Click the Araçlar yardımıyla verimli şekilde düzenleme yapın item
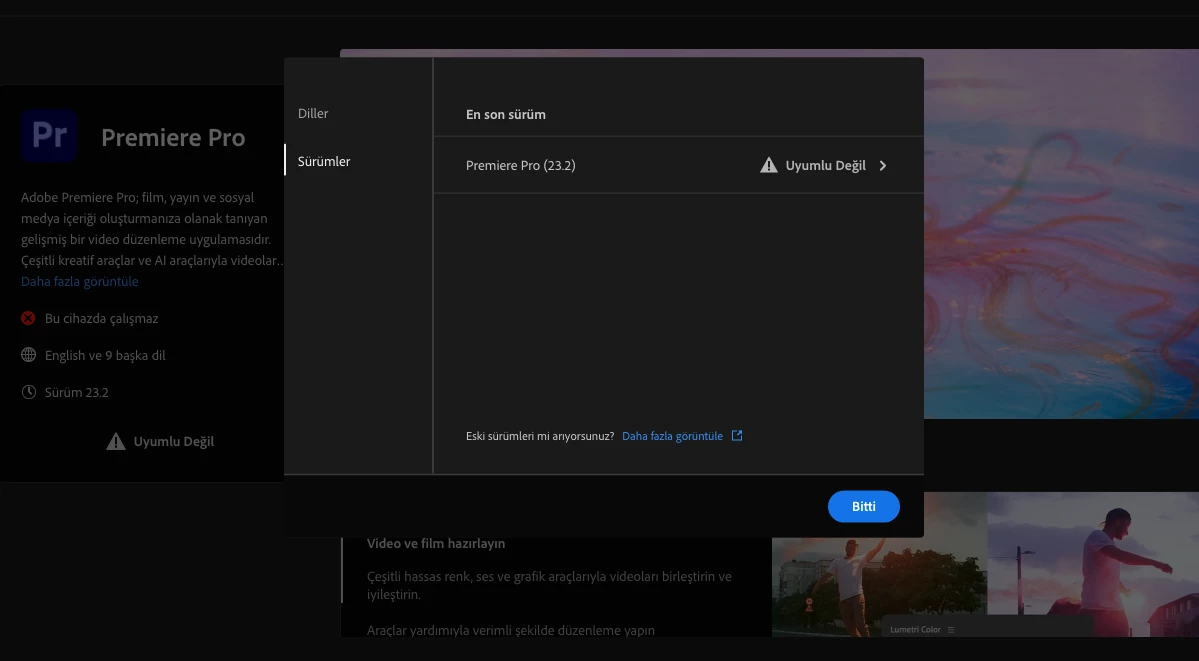Viewport: 1199px width, 661px height. [x=511, y=631]
